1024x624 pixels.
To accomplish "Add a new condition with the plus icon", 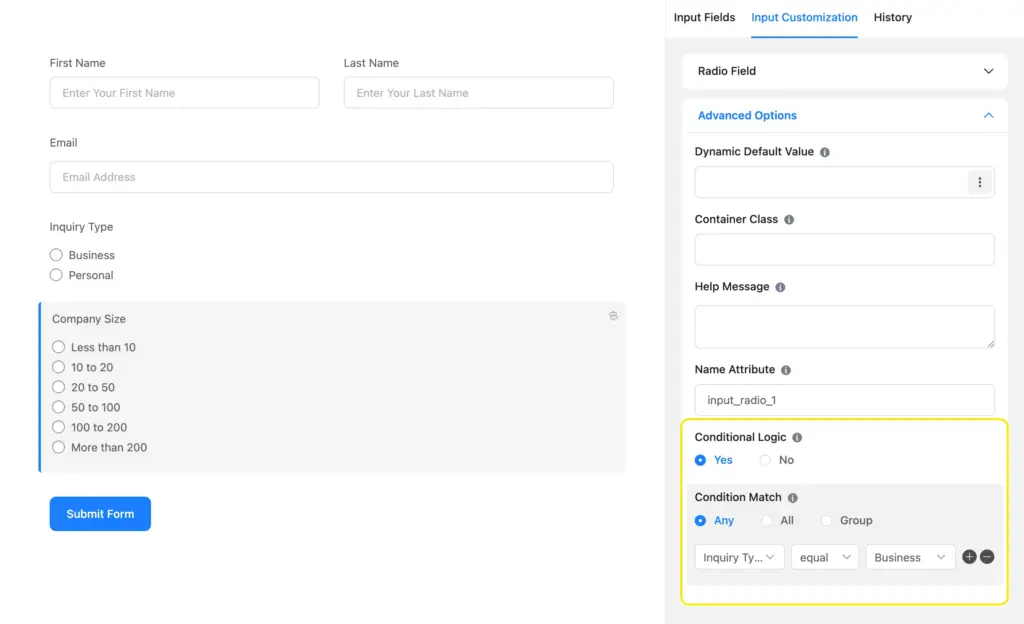I will 970,557.
